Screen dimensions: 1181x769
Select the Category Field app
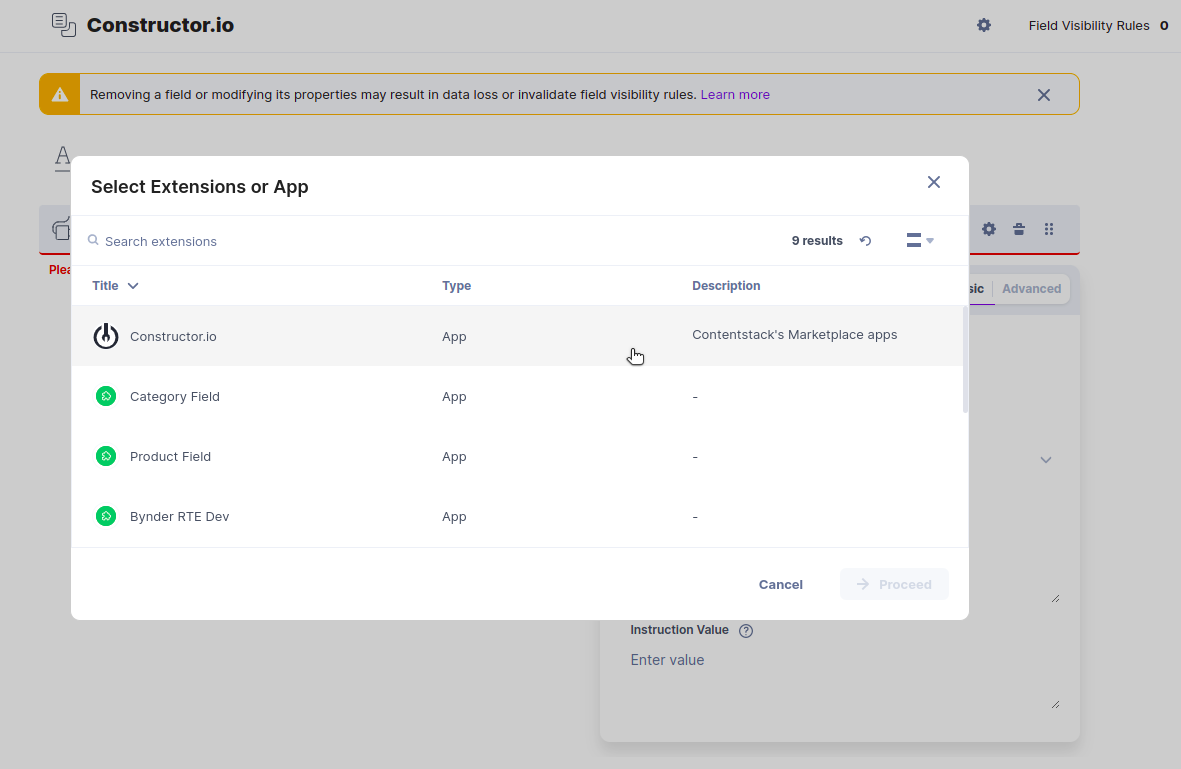click(517, 396)
